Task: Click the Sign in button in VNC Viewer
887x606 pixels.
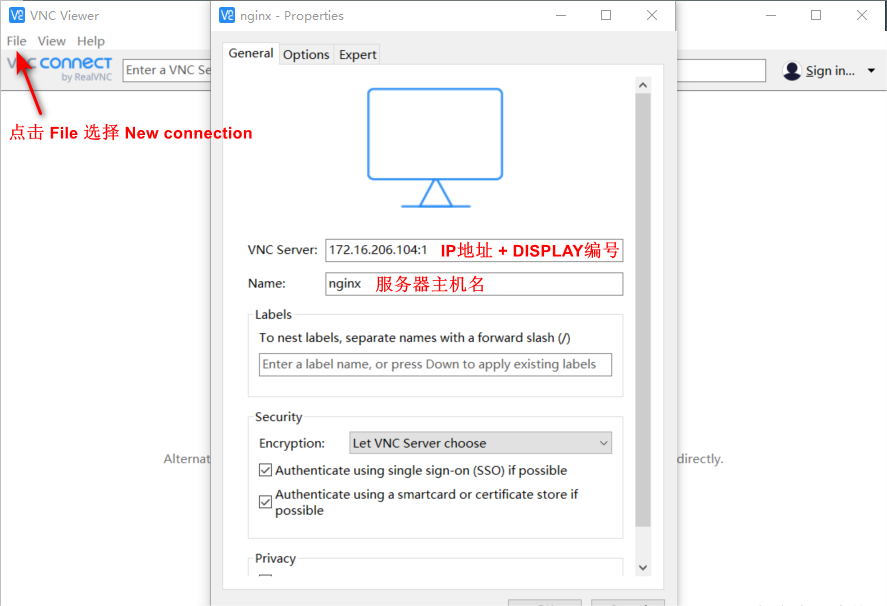Action: click(830, 71)
